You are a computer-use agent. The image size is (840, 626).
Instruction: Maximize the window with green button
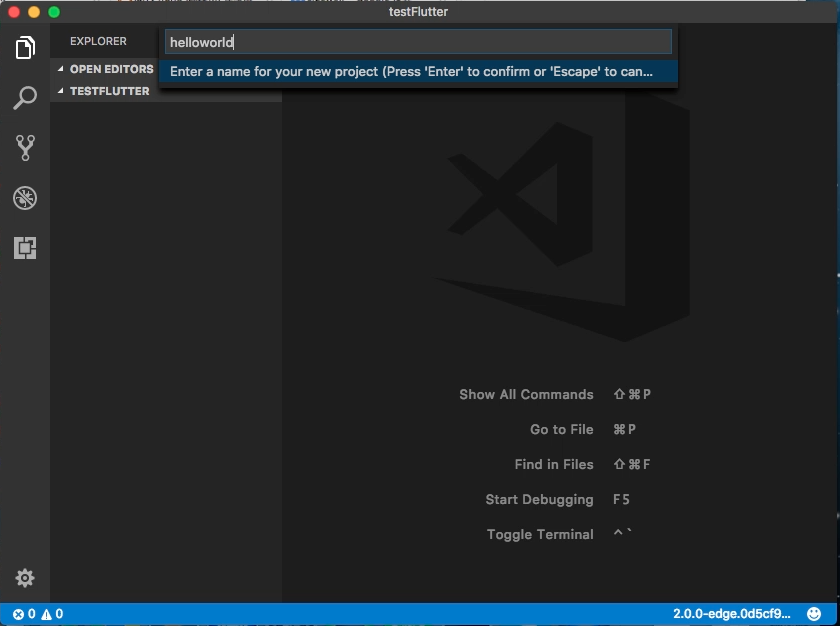[54, 12]
